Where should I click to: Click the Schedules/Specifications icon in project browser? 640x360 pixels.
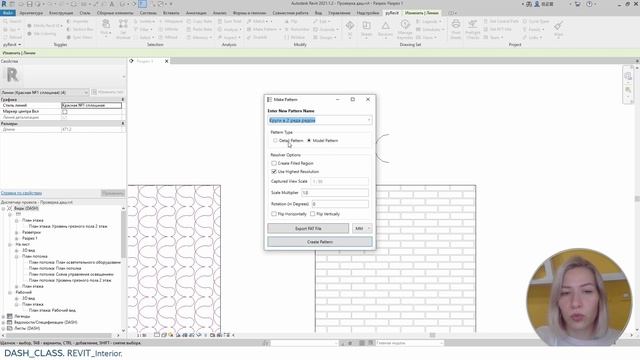click(10, 322)
